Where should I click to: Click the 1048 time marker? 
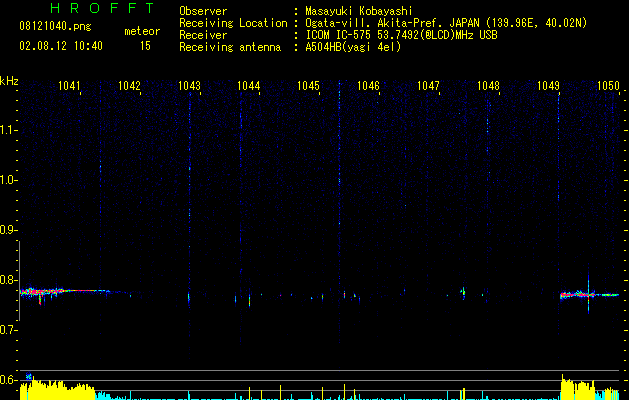click(x=488, y=86)
